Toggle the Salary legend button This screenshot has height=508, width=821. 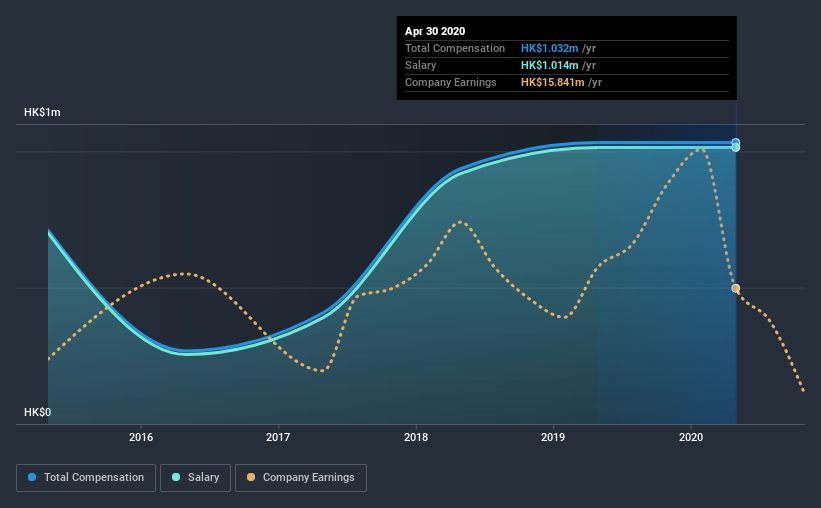(195, 478)
